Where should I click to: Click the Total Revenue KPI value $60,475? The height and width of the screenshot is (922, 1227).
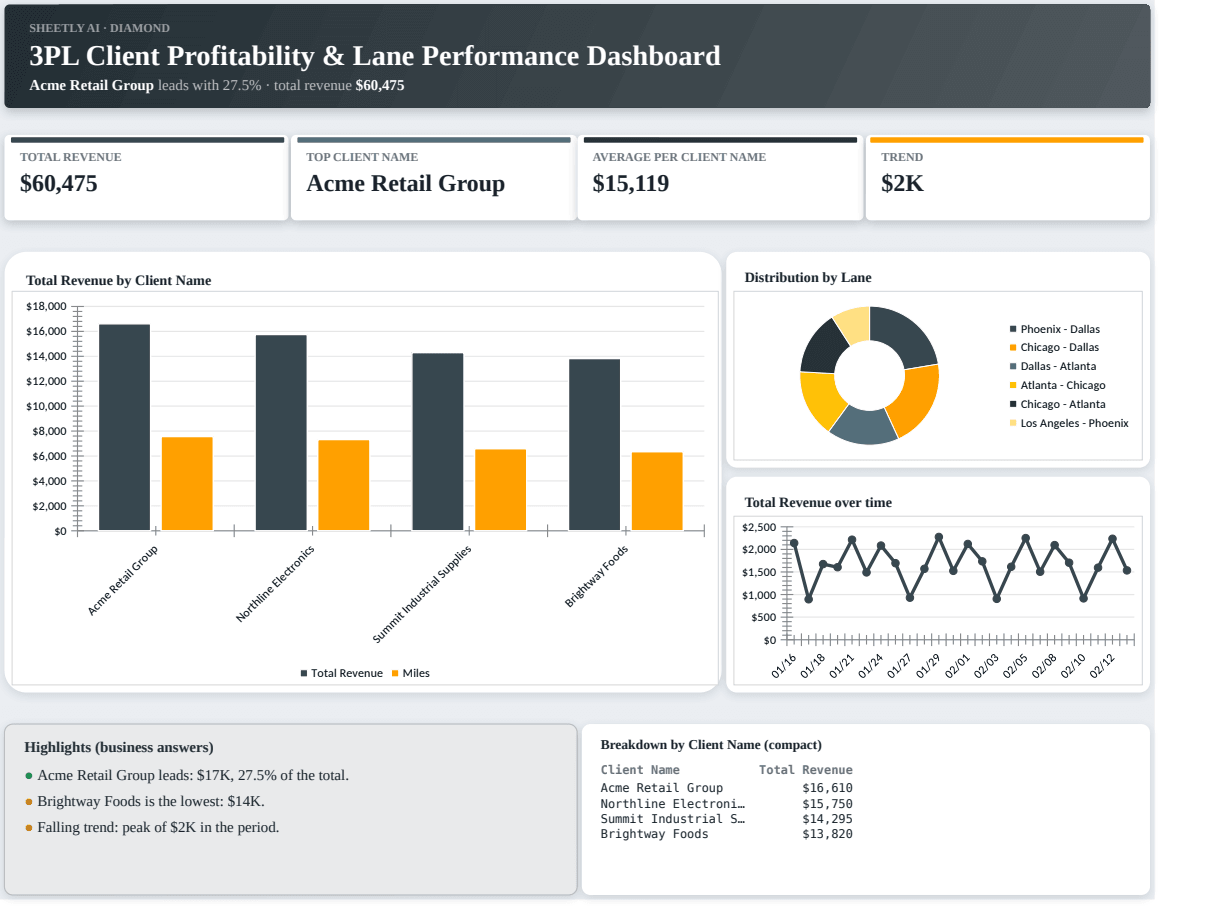(x=59, y=184)
